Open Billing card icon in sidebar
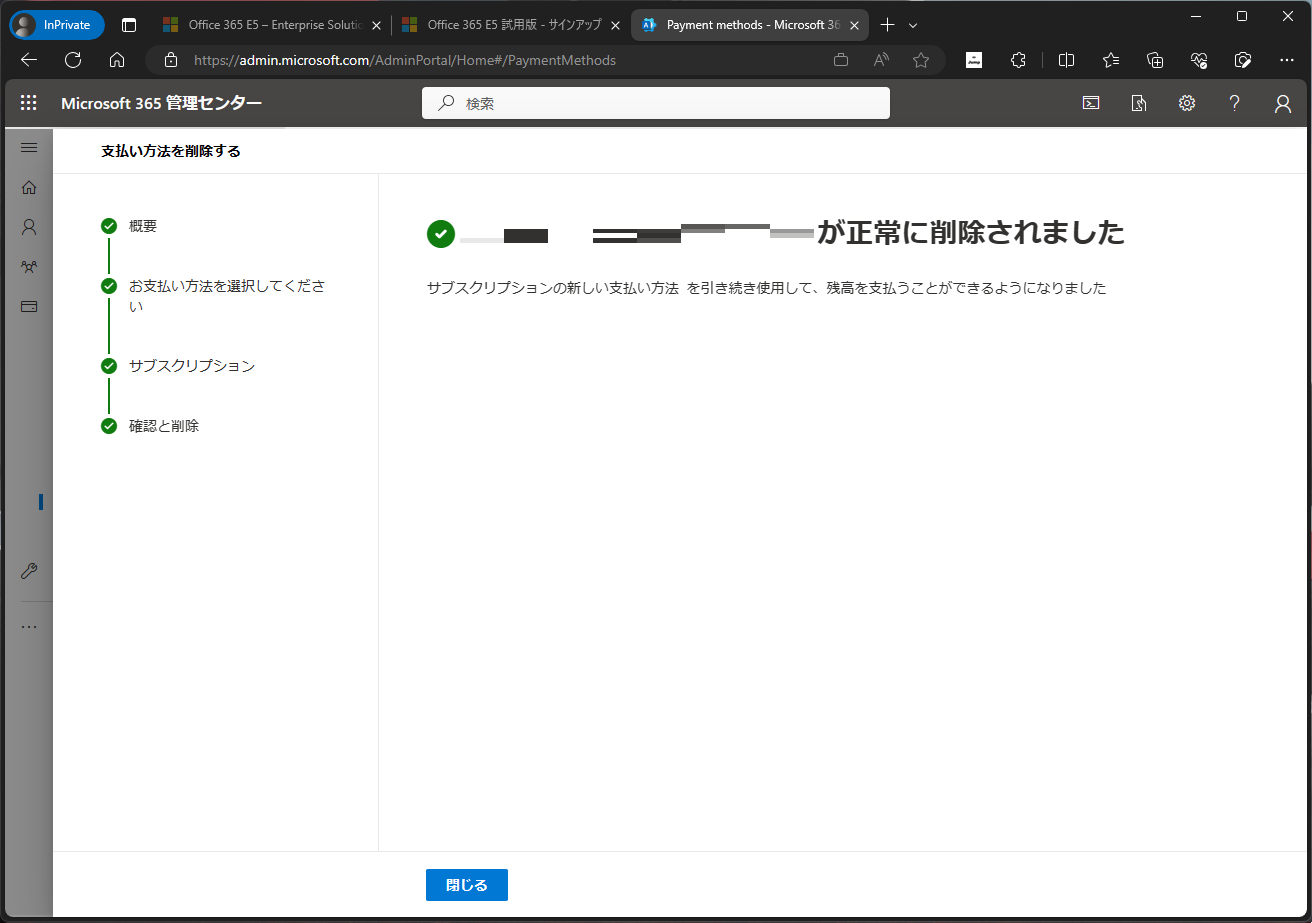The image size is (1312, 923). pyautogui.click(x=29, y=307)
